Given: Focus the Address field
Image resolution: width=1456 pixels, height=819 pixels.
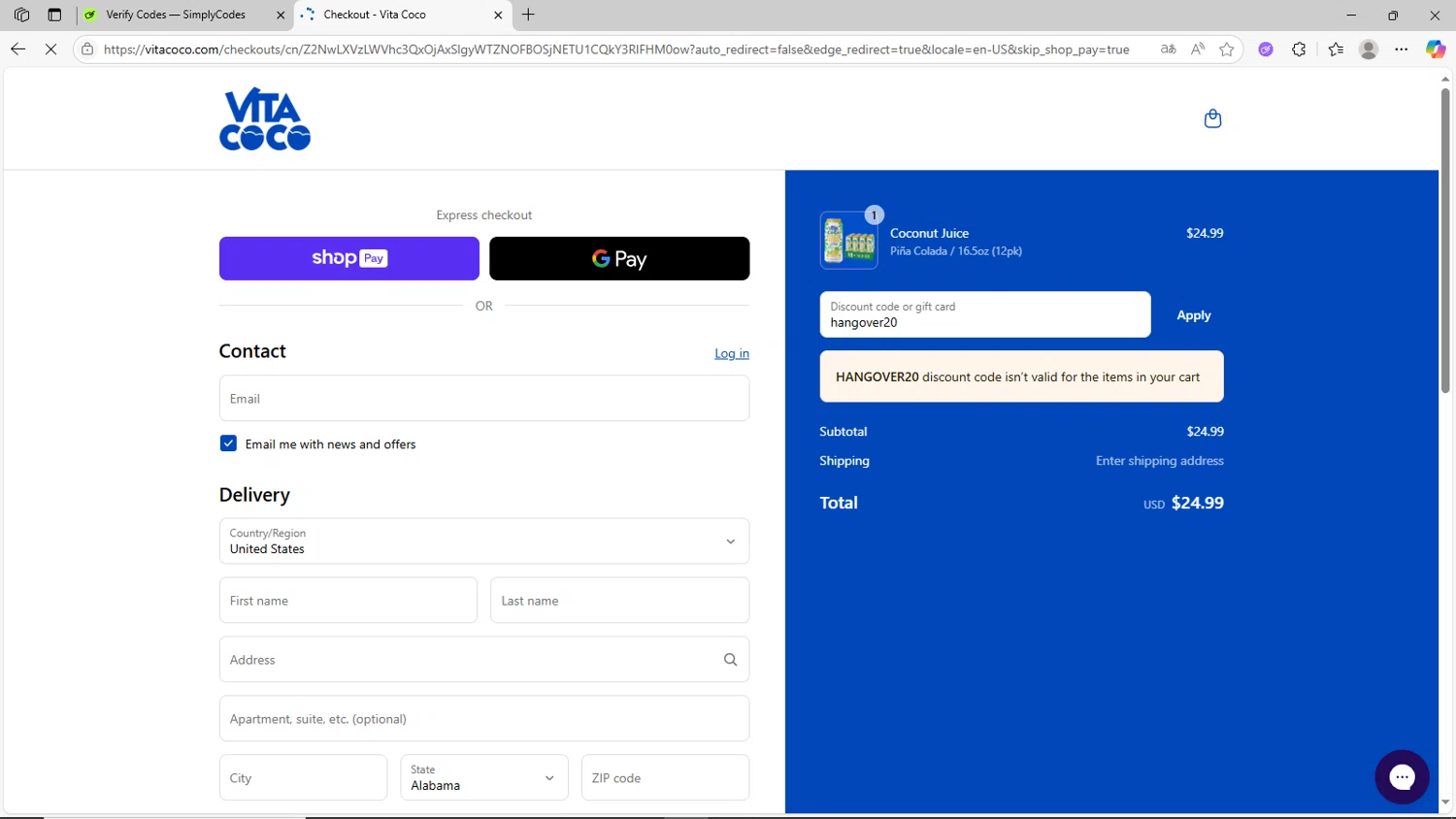Looking at the screenshot, I should 484,660.
